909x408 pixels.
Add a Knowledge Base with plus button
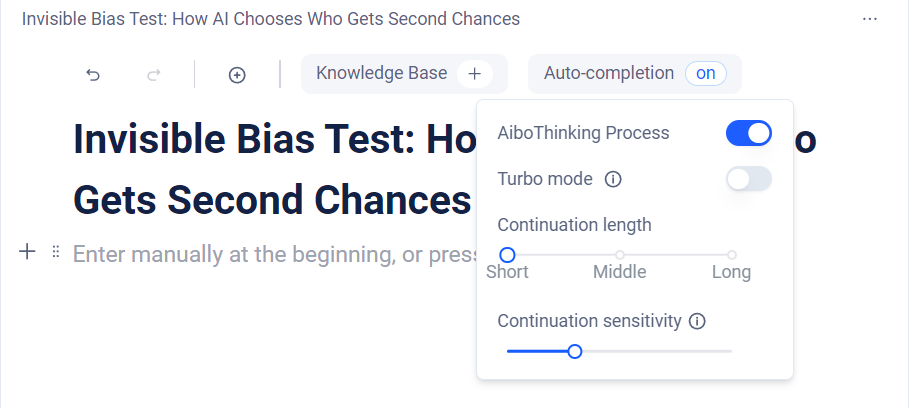pyautogui.click(x=475, y=74)
